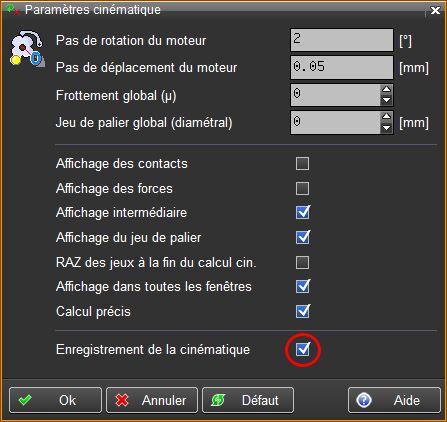Uncheck Enregistrement de la cinématique

[x=303, y=349]
